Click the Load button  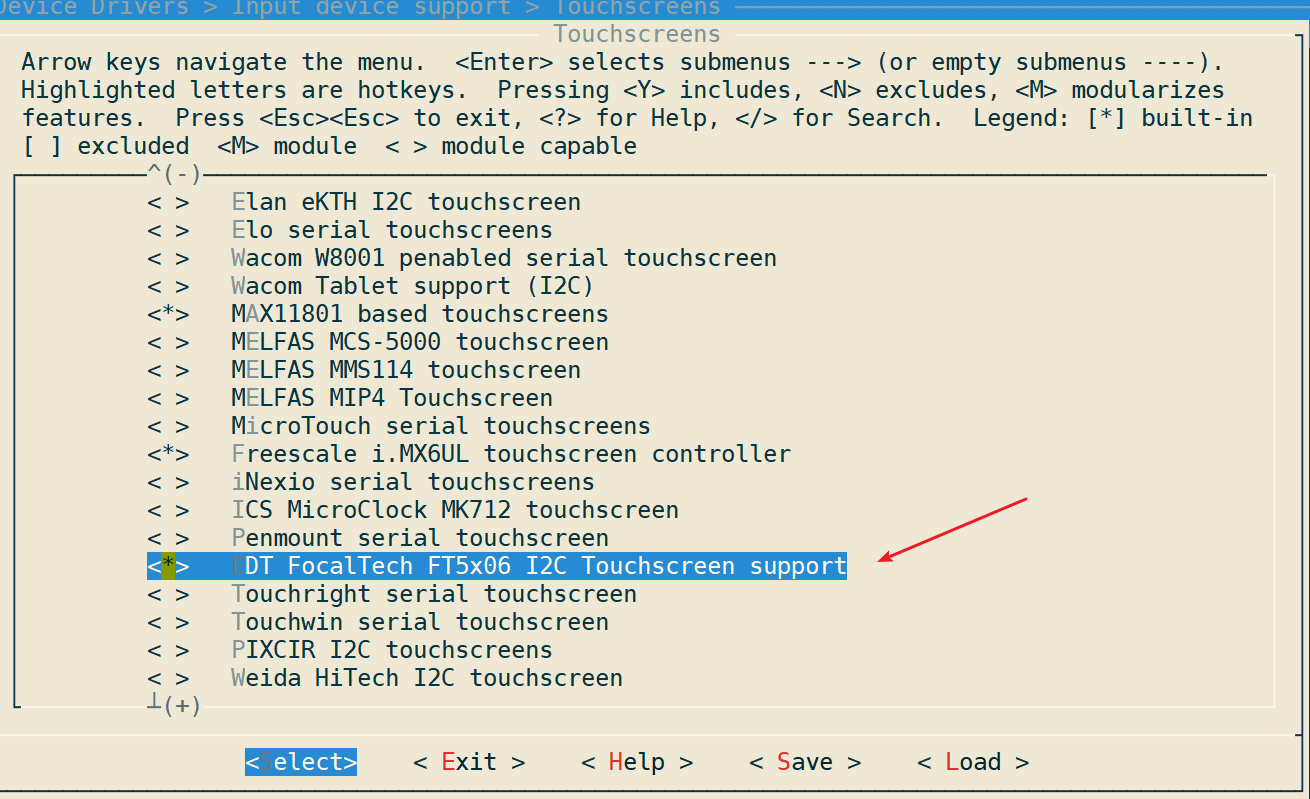pos(973,762)
